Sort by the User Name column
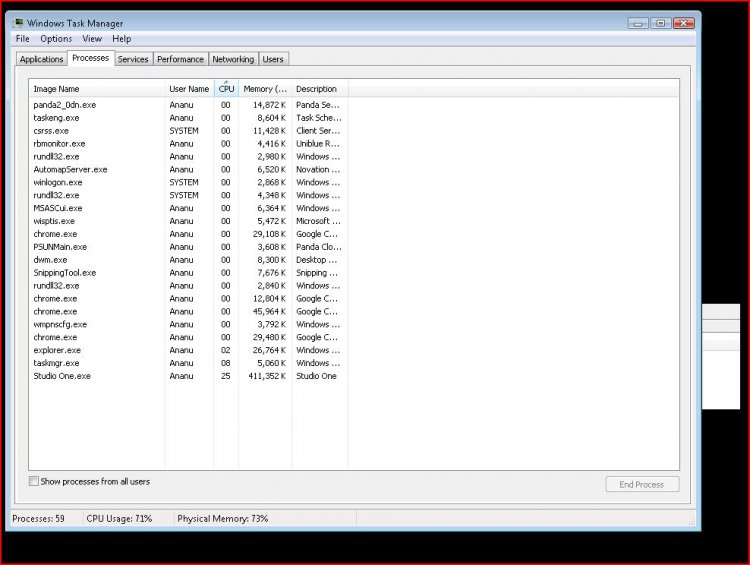This screenshot has width=750, height=565. [x=189, y=89]
